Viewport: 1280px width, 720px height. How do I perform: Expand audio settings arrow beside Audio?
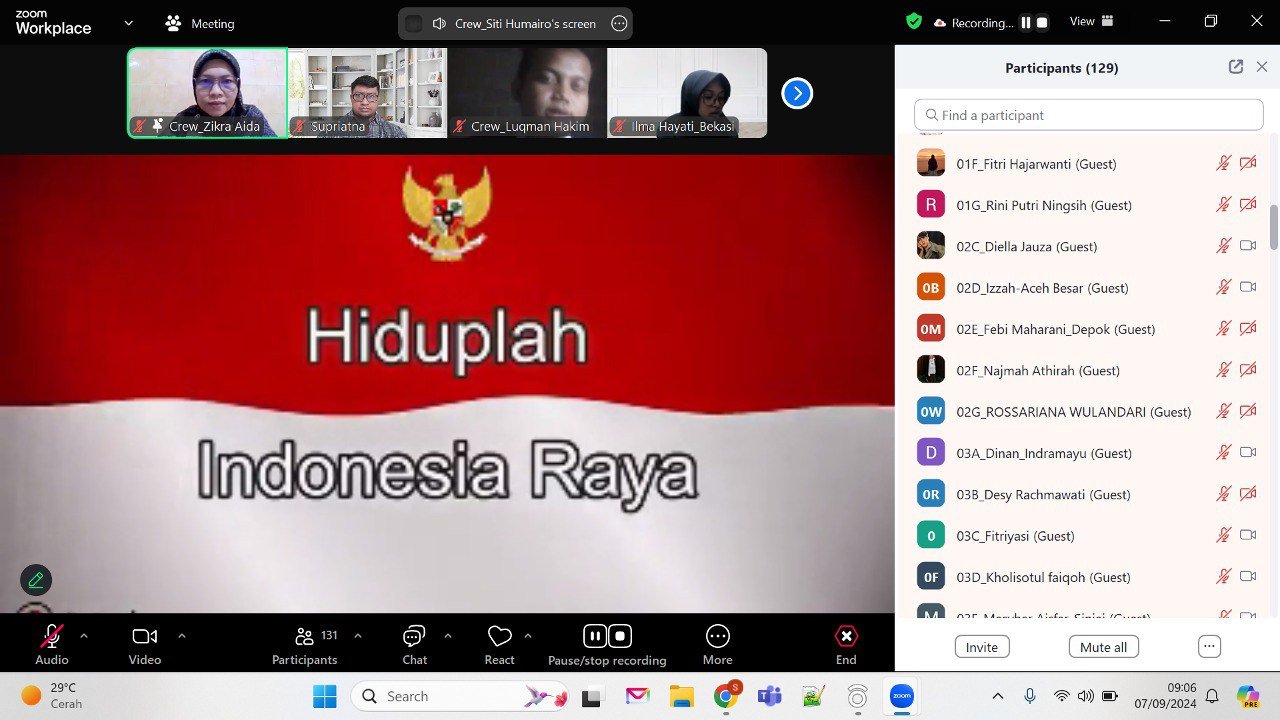click(84, 635)
